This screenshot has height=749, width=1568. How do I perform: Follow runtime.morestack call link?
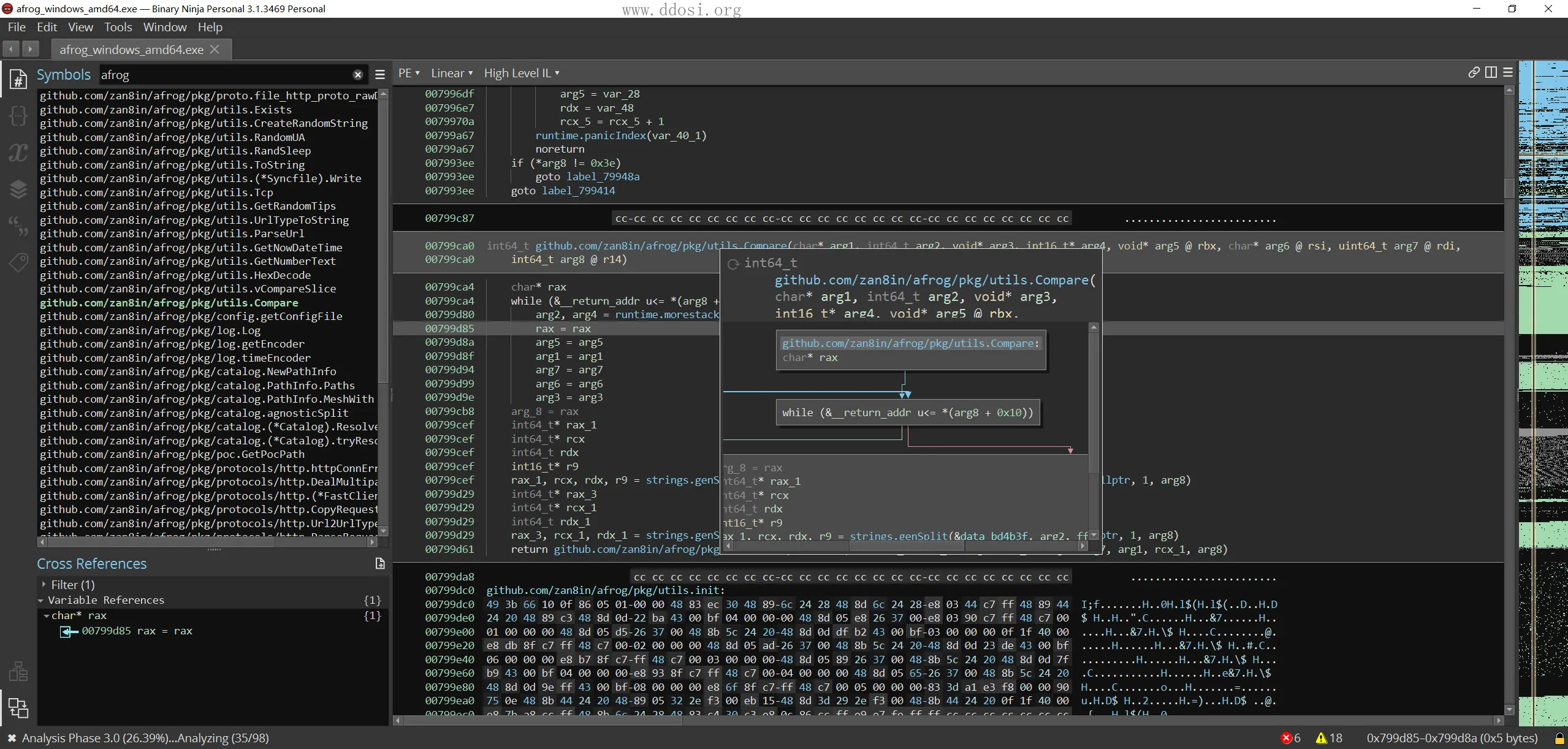[x=667, y=314]
